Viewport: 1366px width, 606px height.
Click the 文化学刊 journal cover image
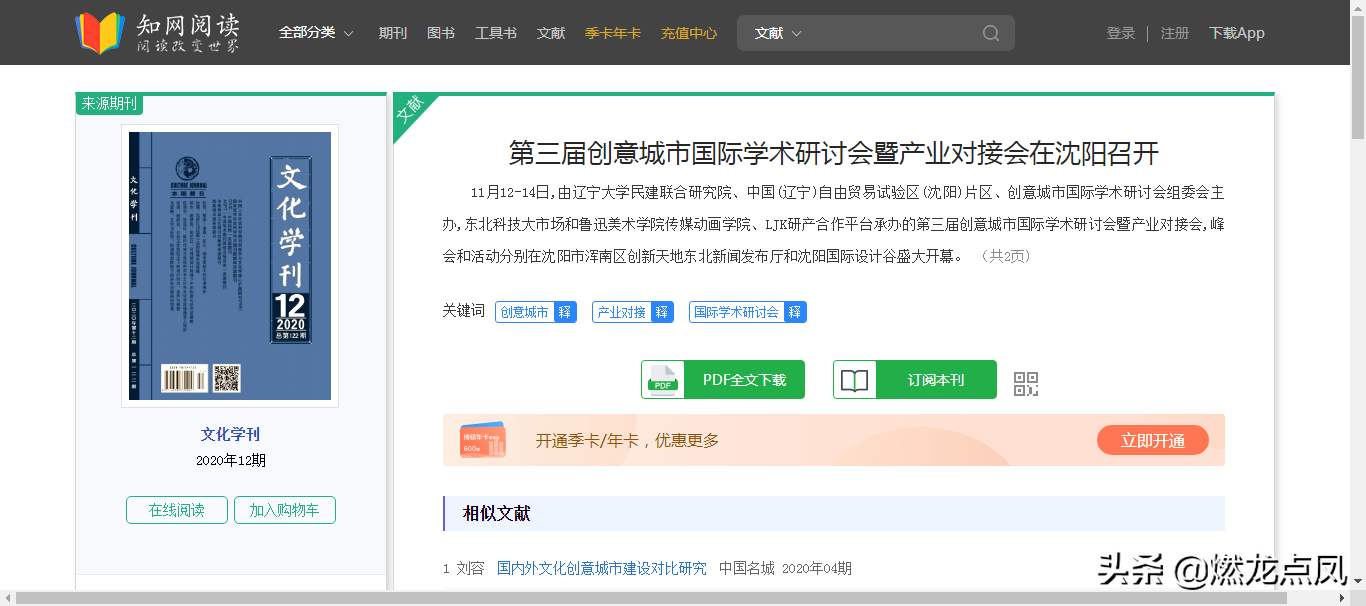click(x=230, y=265)
